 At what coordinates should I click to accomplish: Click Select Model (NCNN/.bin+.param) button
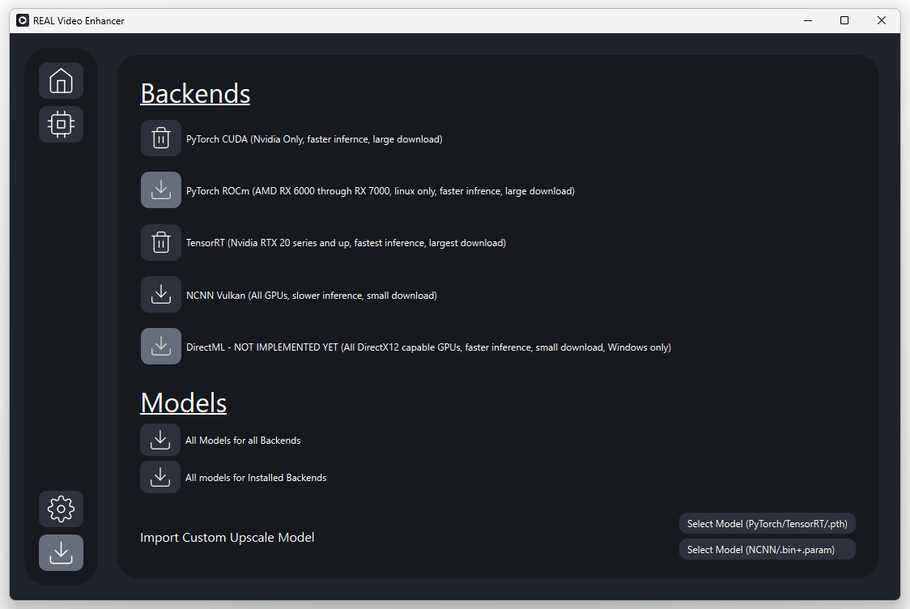(x=767, y=550)
